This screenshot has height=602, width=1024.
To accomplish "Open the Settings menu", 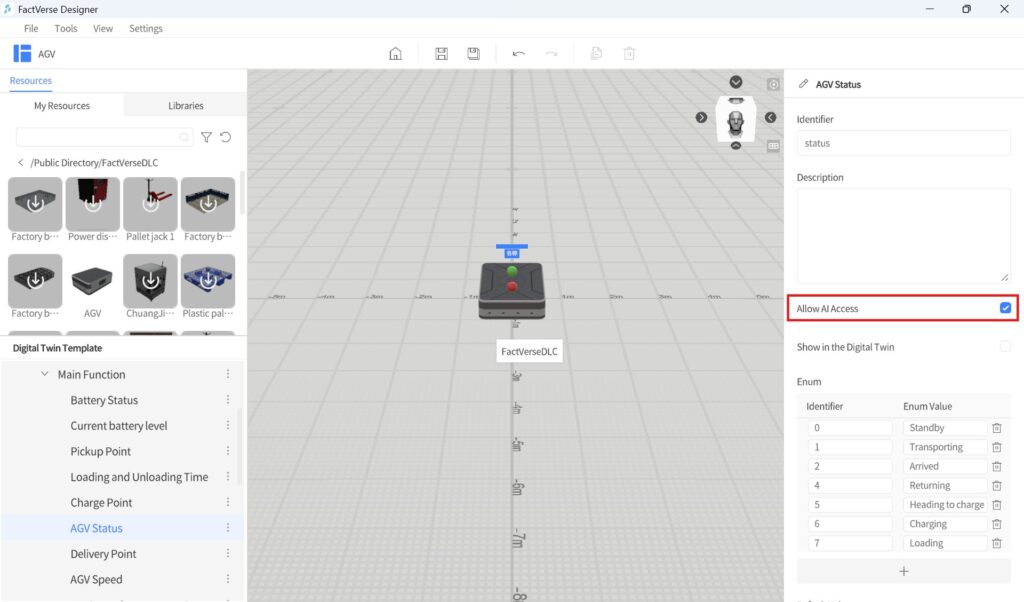I will [146, 29].
